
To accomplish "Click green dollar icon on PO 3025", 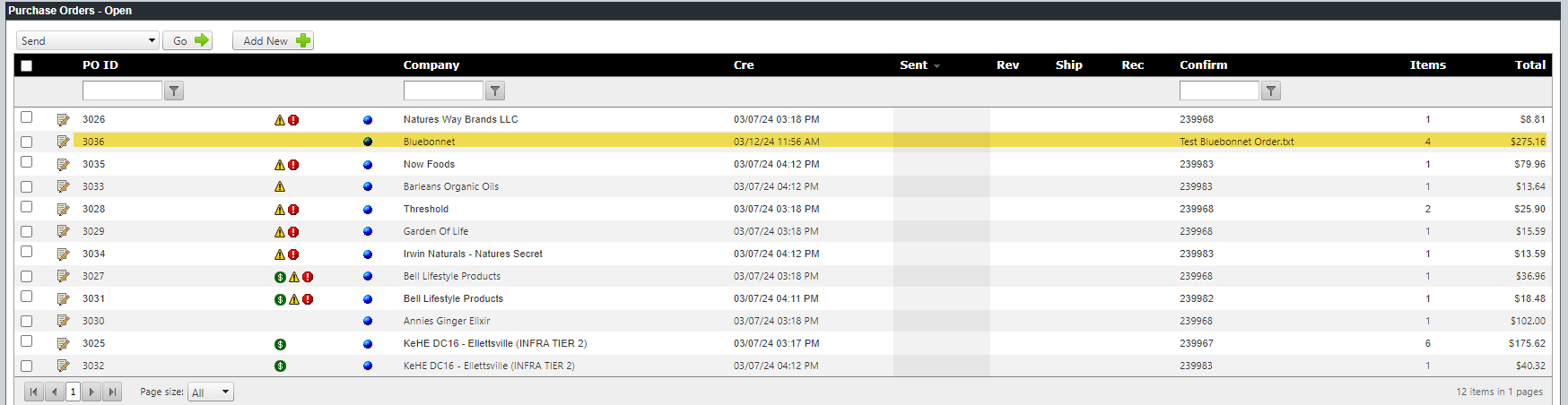I will 280,344.
